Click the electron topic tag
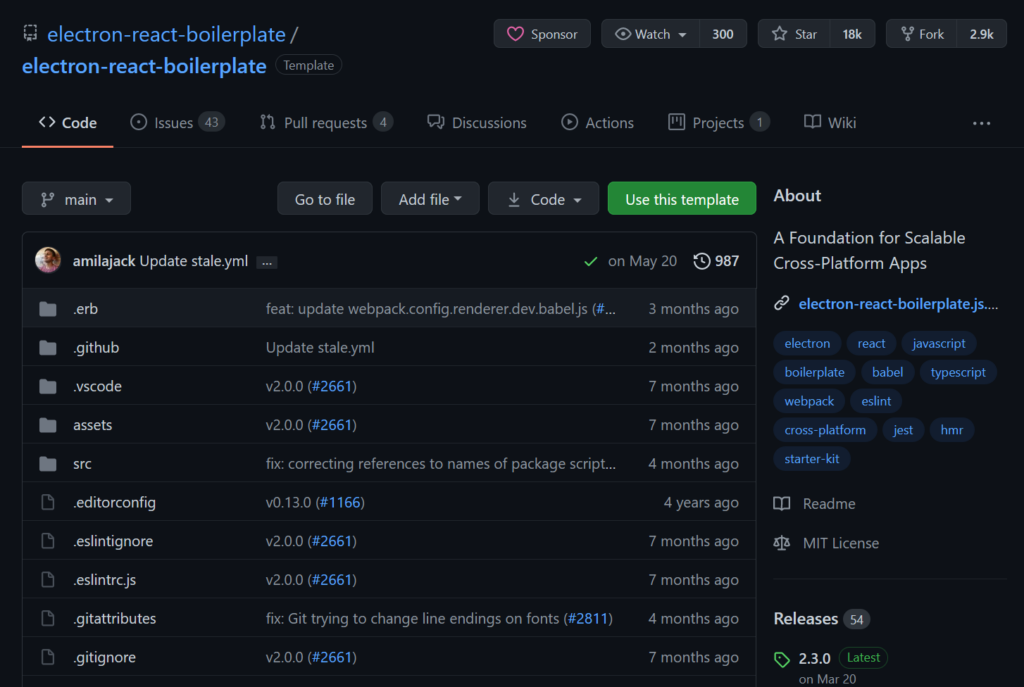Image resolution: width=1024 pixels, height=687 pixels. (x=807, y=344)
